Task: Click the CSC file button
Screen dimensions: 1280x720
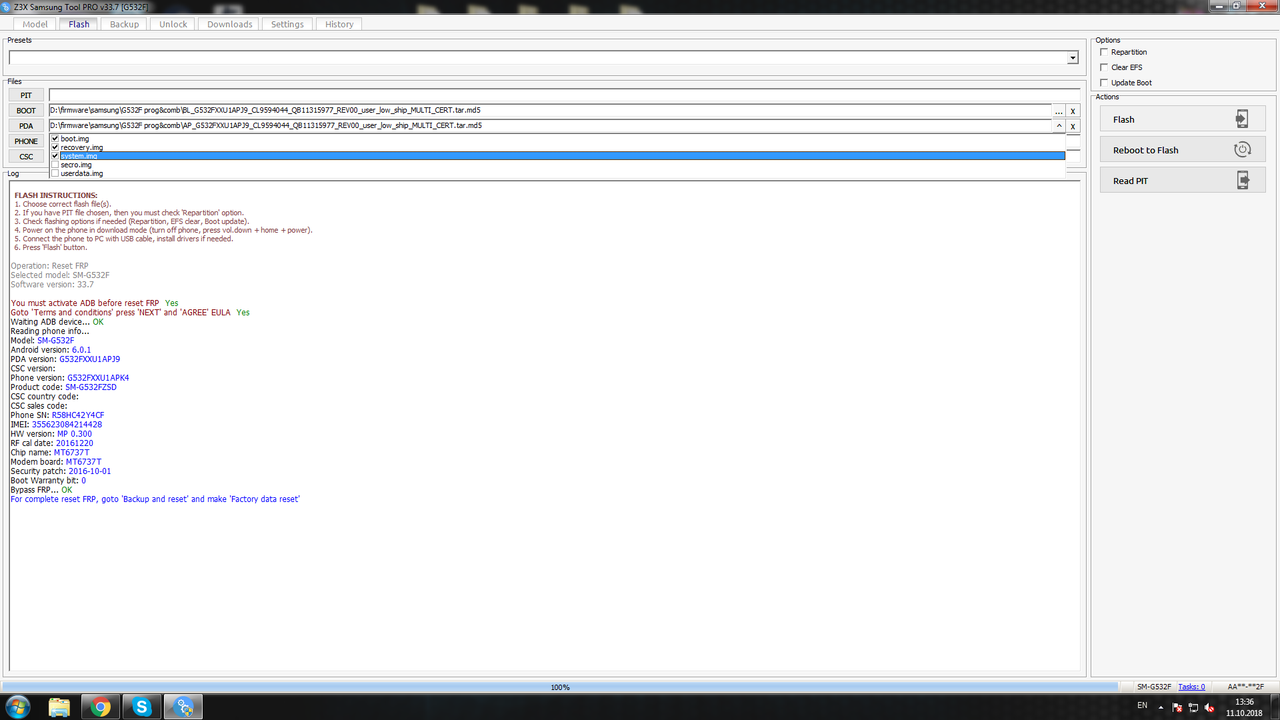Action: (x=26, y=156)
